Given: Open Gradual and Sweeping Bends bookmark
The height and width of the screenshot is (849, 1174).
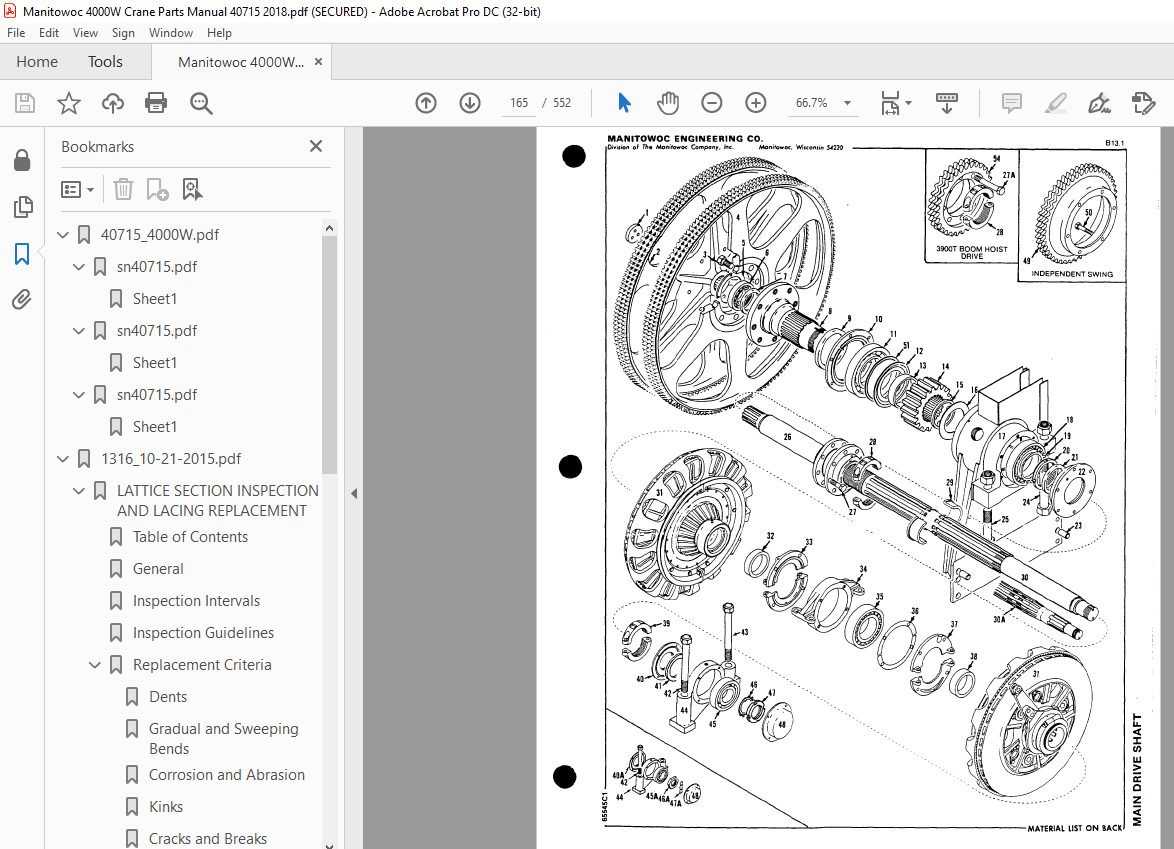Looking at the screenshot, I should click(223, 739).
